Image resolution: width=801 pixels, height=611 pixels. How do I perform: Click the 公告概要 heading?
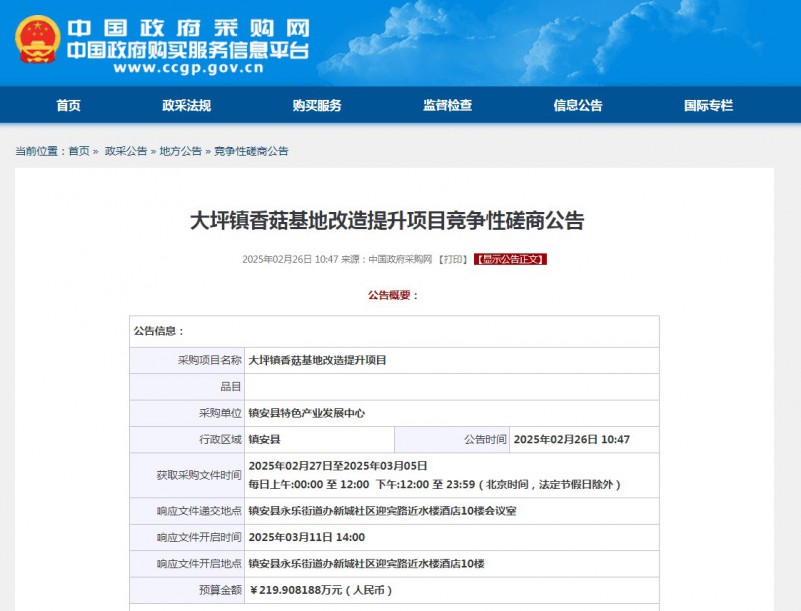pos(393,295)
